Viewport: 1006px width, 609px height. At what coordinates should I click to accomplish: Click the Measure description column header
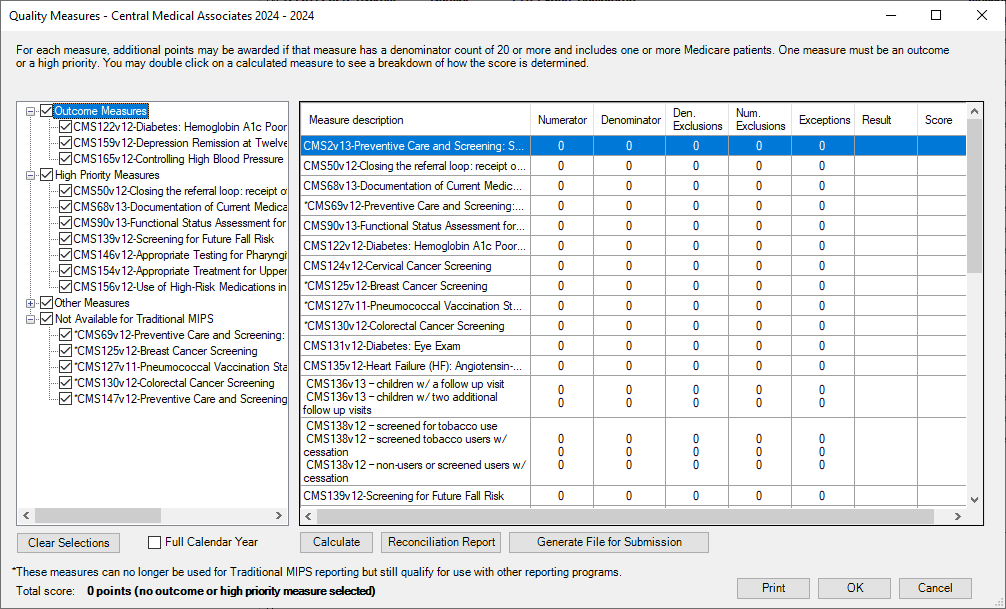(x=415, y=120)
